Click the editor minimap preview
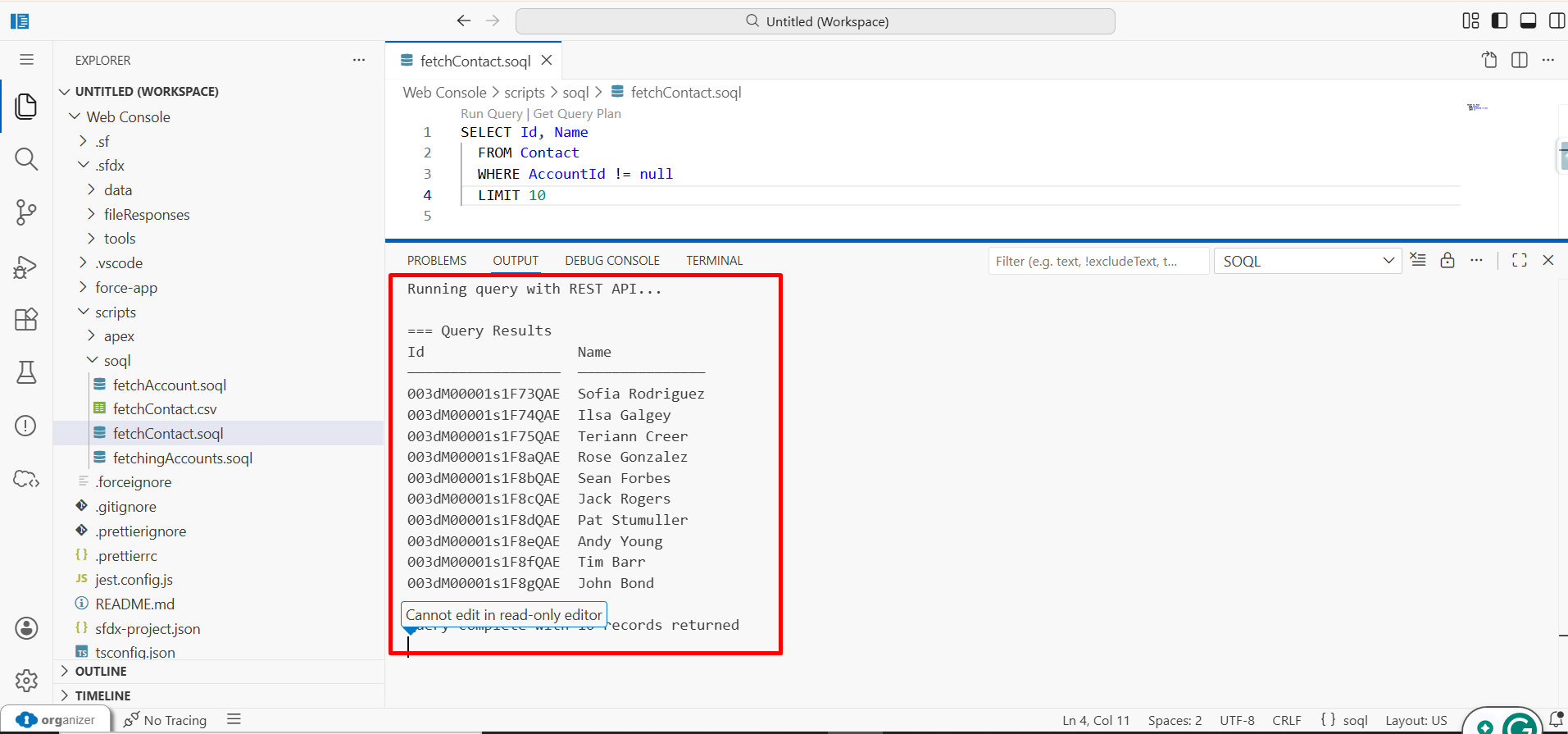The width and height of the screenshot is (1568, 734). click(x=1477, y=107)
